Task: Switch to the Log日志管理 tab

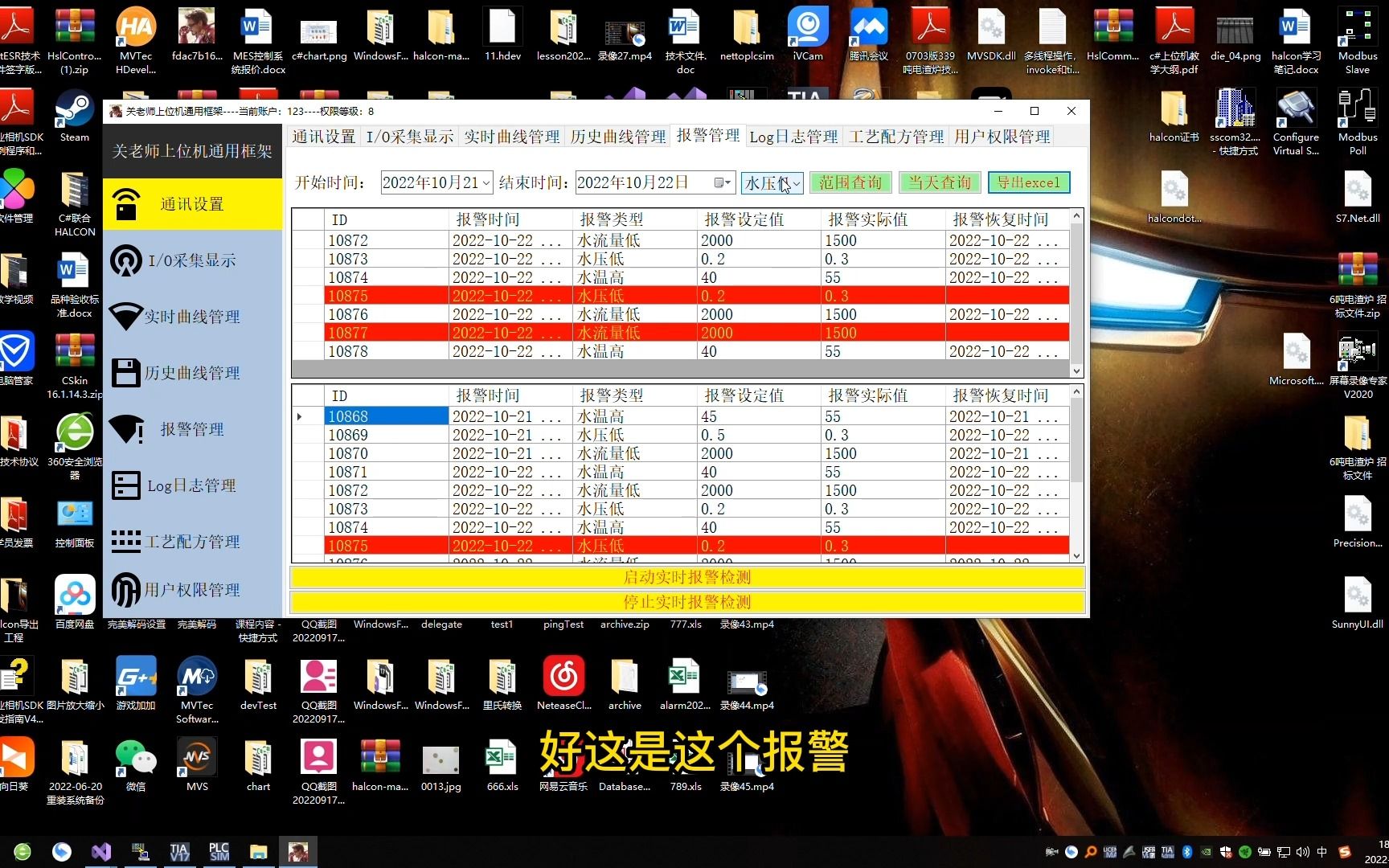Action: [x=793, y=137]
